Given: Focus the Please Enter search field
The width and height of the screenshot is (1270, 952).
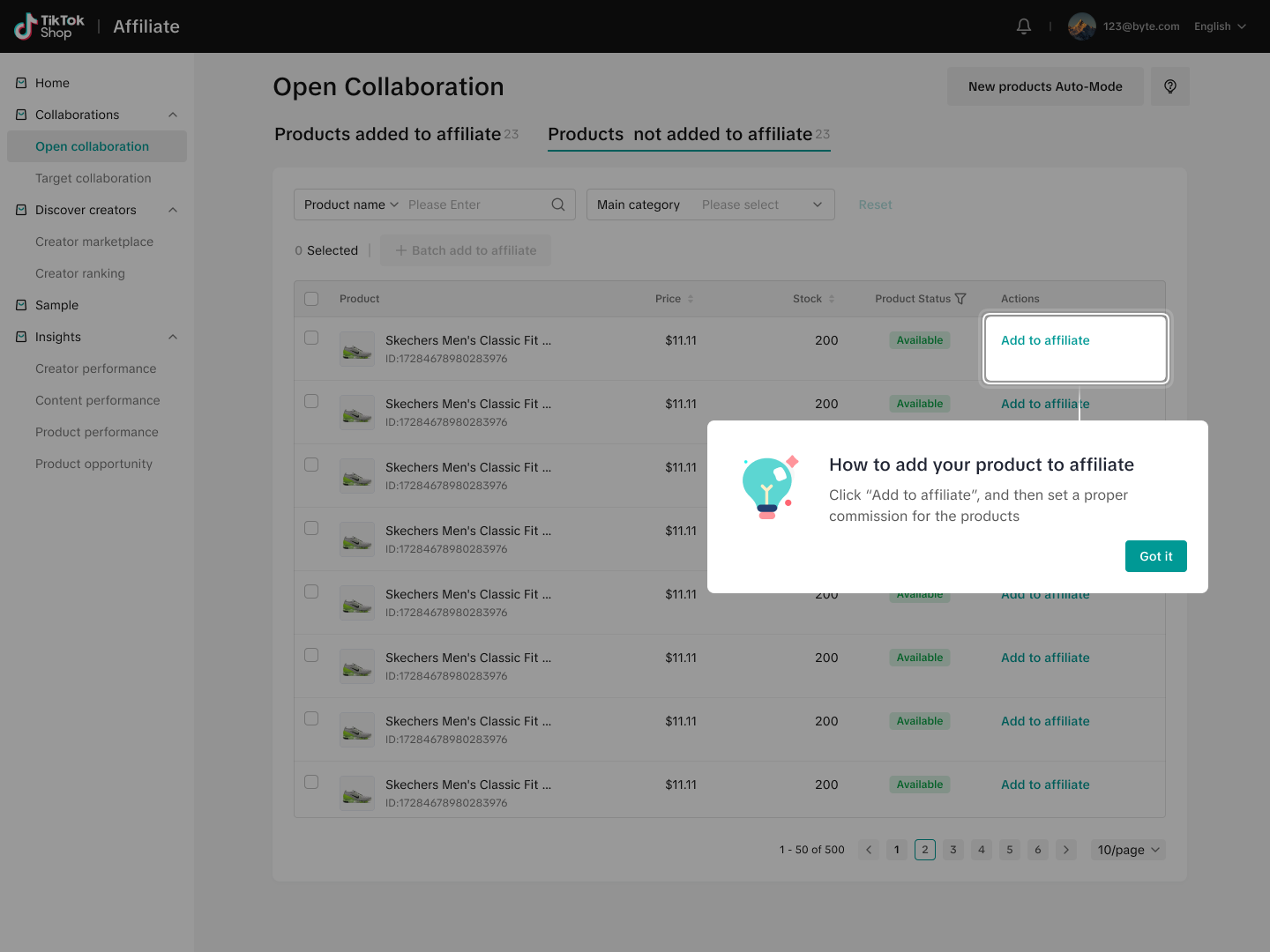Looking at the screenshot, I should (x=476, y=205).
